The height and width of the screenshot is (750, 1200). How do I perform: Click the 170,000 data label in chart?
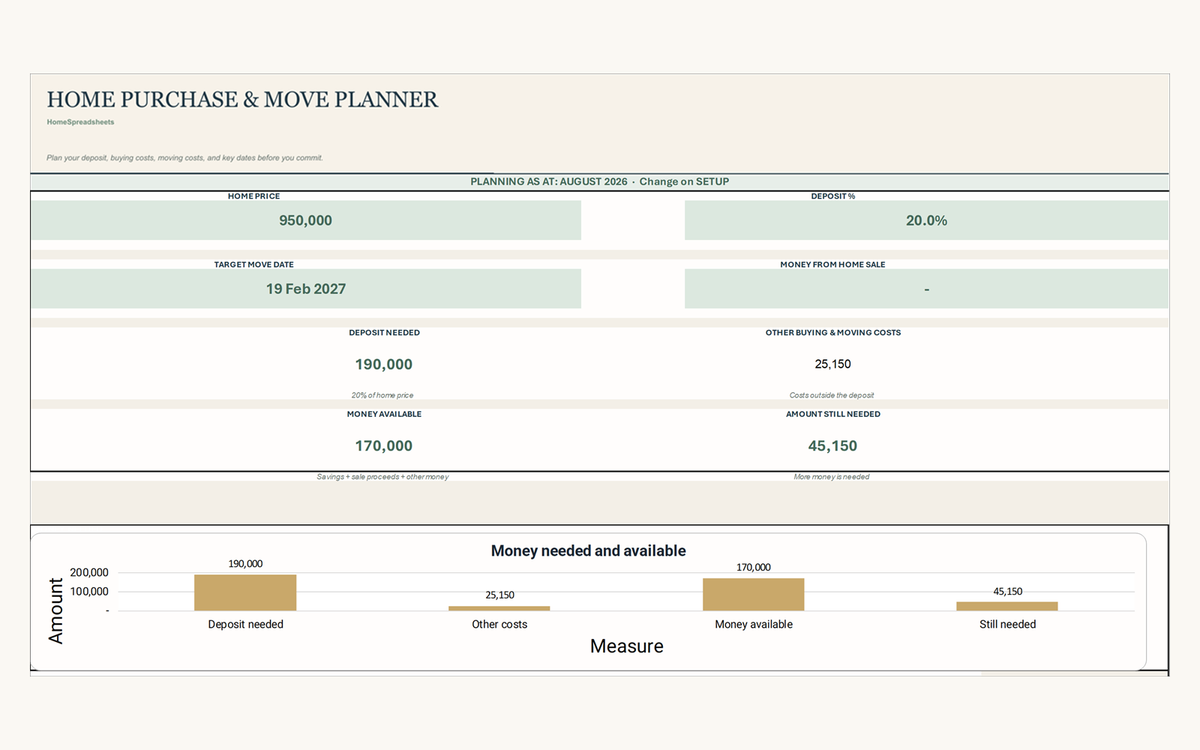pos(754,567)
